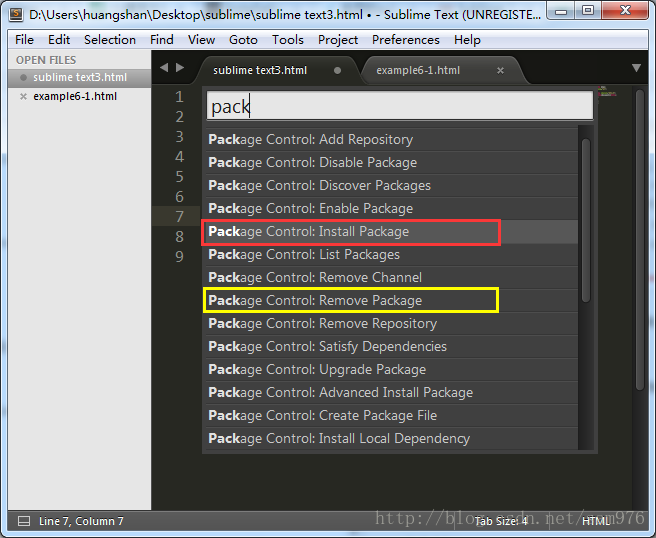
Task: Choose Package Control: Add Repository
Action: click(391, 139)
